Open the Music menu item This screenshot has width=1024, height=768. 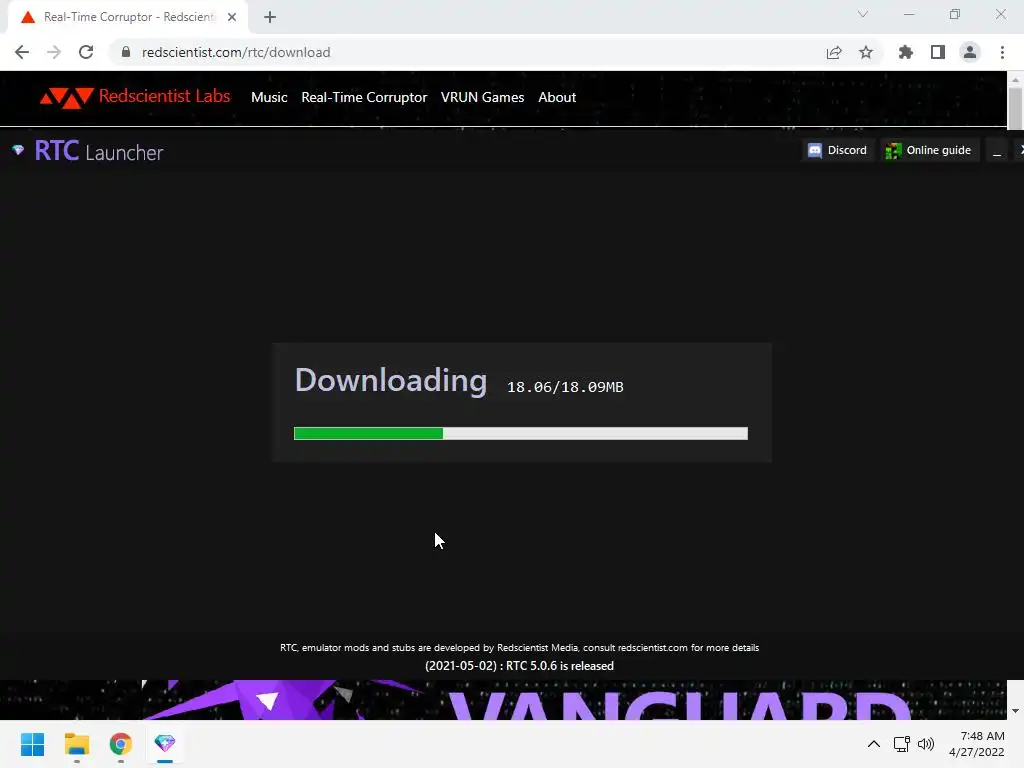tap(269, 97)
